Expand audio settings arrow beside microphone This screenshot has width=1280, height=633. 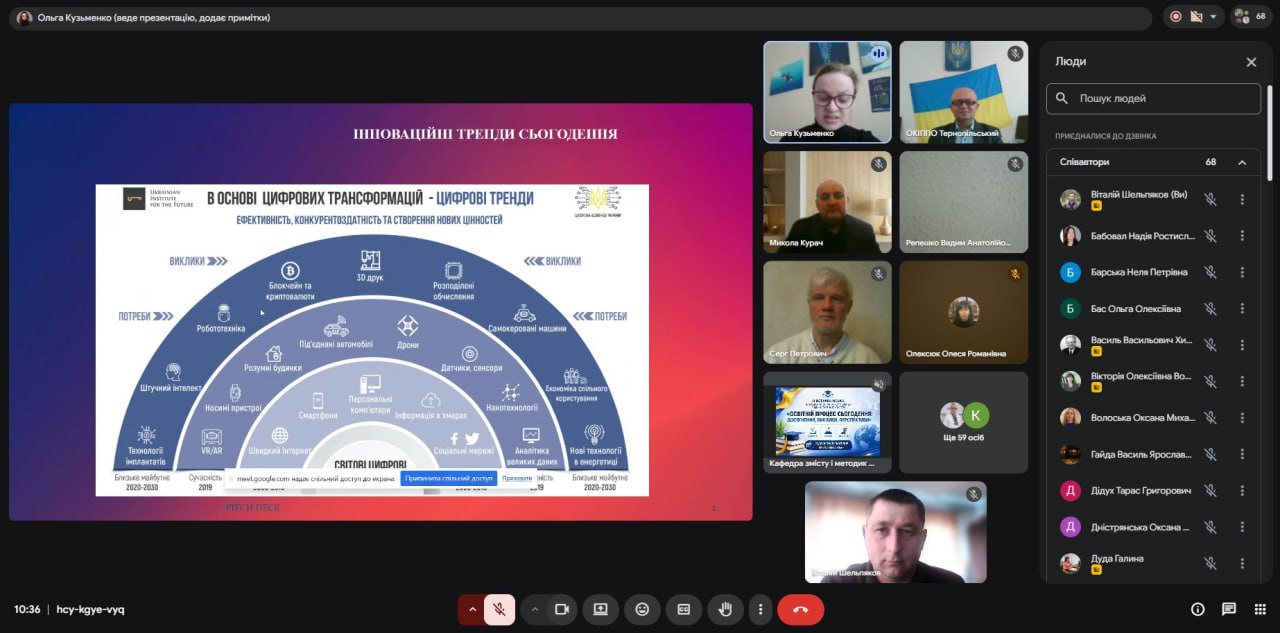pyautogui.click(x=472, y=609)
